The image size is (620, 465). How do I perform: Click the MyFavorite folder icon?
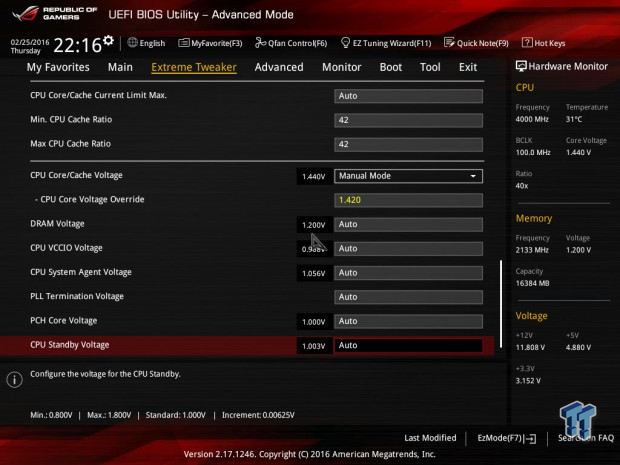pos(183,43)
